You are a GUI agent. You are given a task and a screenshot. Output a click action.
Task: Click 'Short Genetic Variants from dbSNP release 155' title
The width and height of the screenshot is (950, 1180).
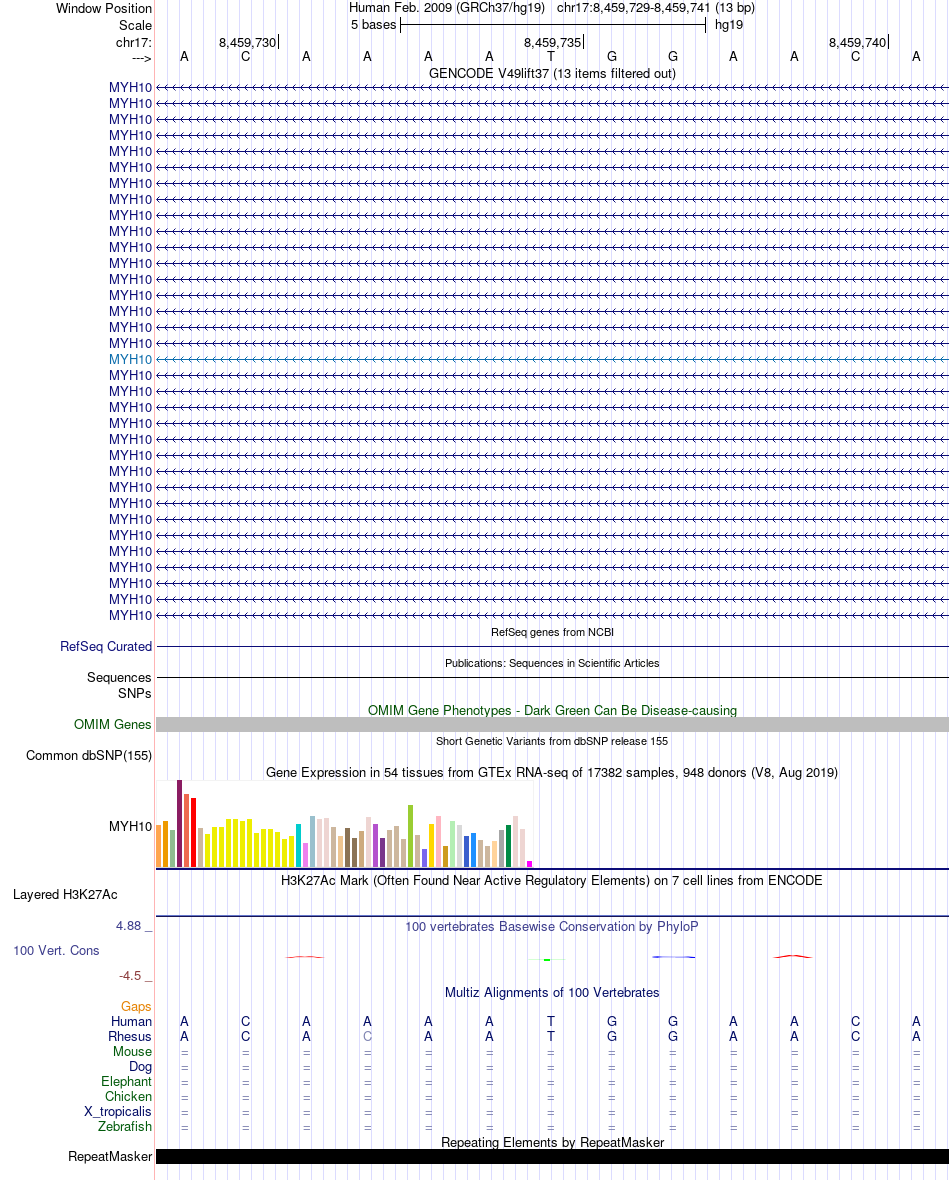point(552,741)
